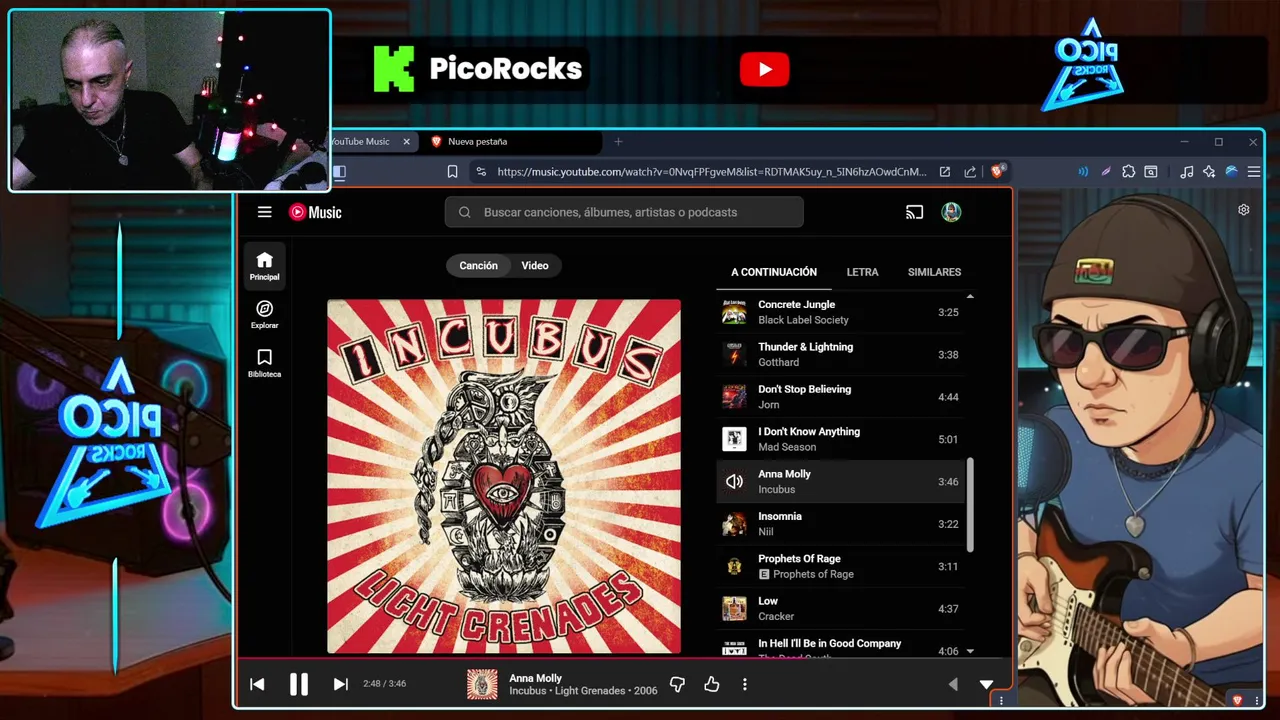The image size is (1280, 720).
Task: Play Insomnia by Niil
Action: (x=840, y=524)
